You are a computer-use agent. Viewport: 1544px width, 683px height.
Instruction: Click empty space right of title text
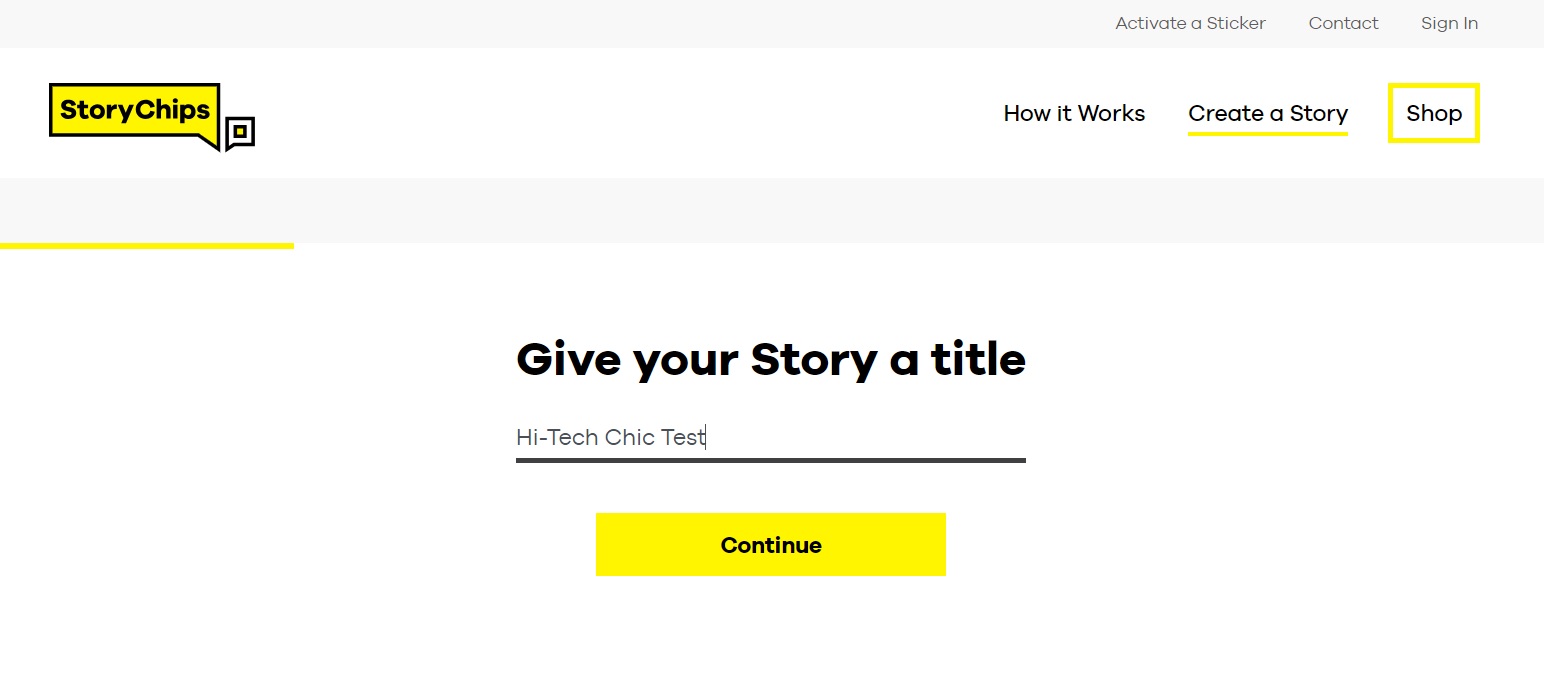click(x=866, y=437)
